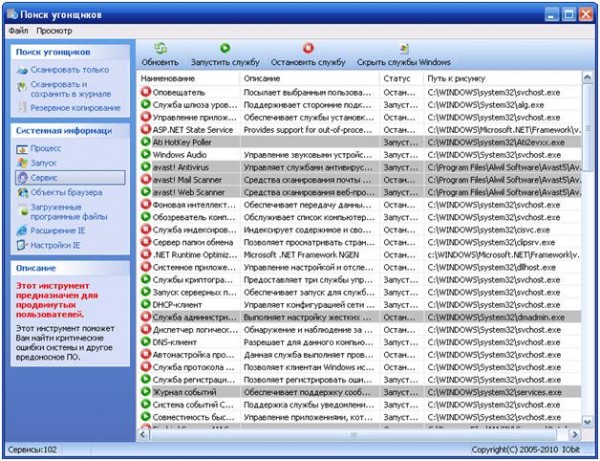Sort by the Статус column header
600x461 pixels.
click(401, 78)
